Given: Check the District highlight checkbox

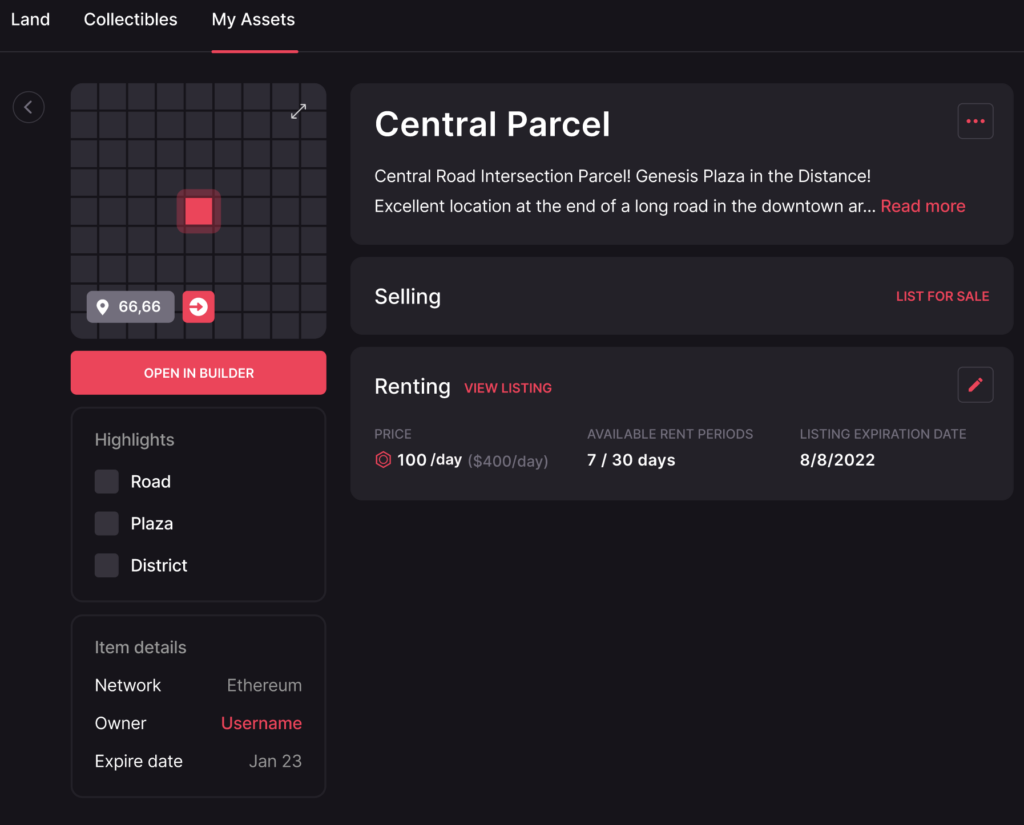Looking at the screenshot, I should pyautogui.click(x=107, y=566).
